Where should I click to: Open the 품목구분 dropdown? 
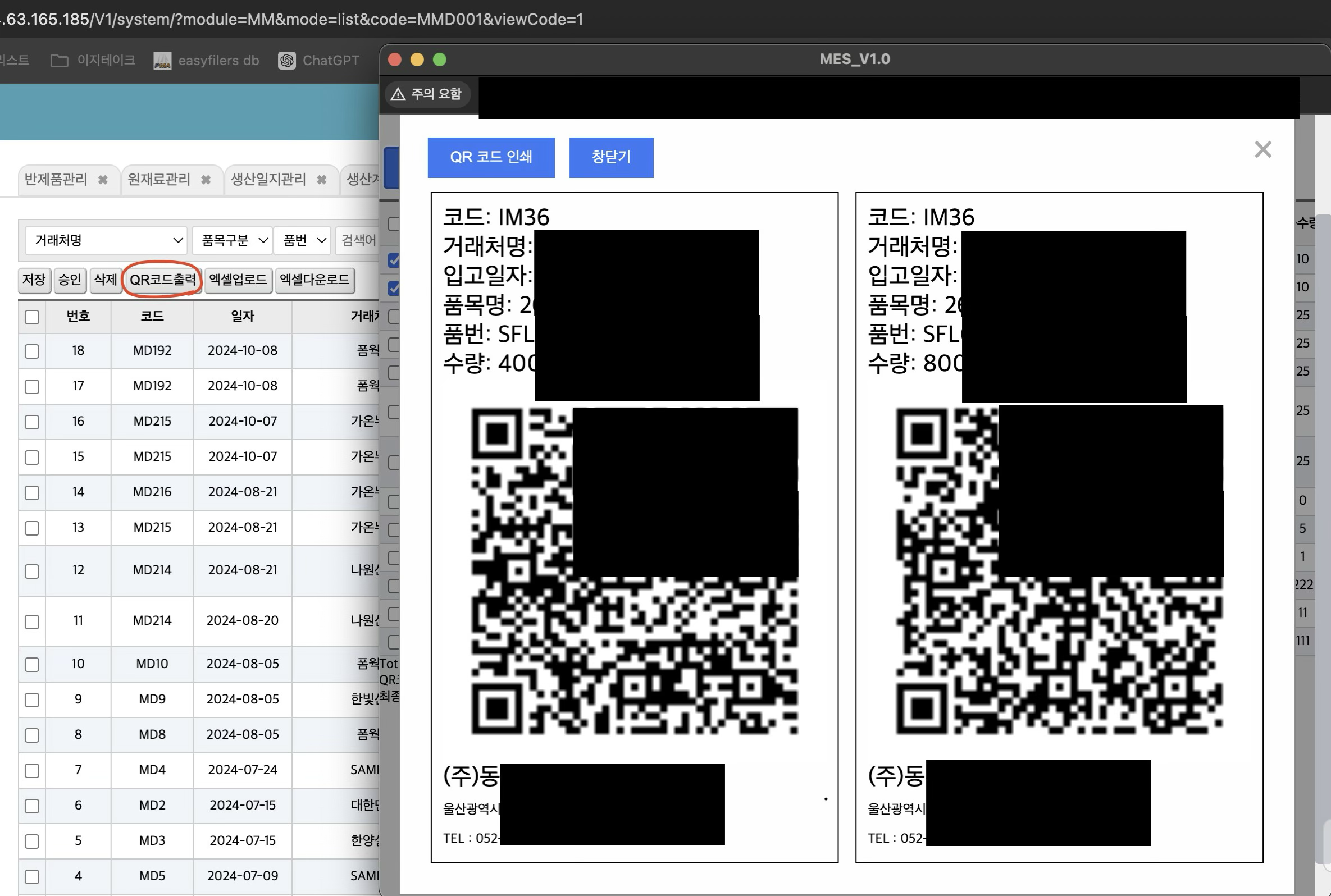(x=231, y=240)
